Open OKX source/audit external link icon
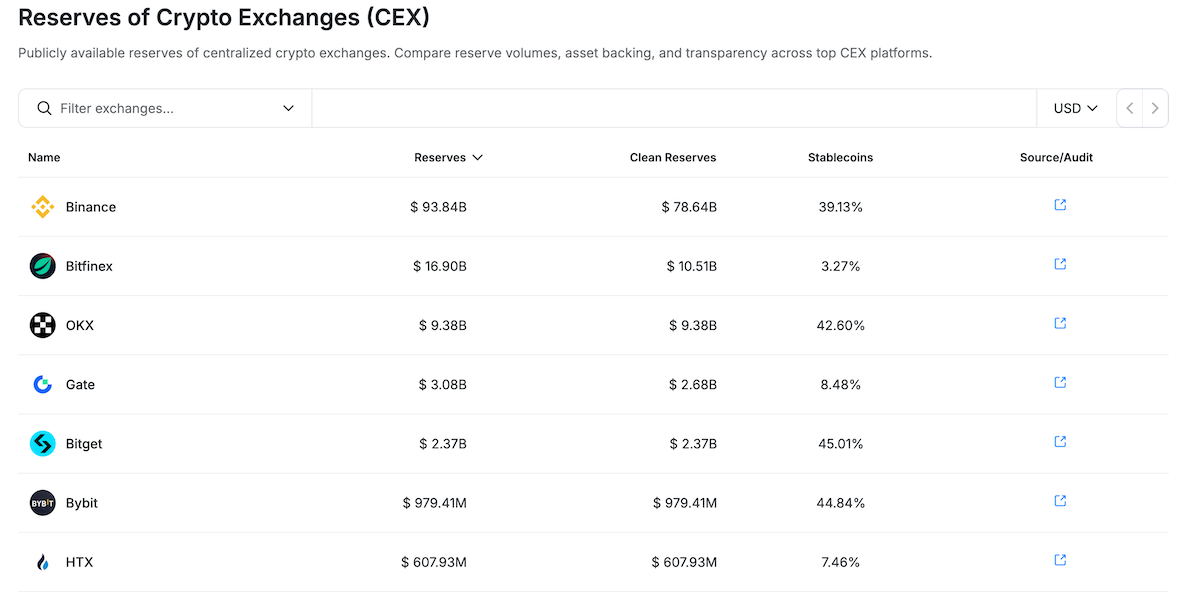Screen dimensions: 1200x592 pos(1060,323)
